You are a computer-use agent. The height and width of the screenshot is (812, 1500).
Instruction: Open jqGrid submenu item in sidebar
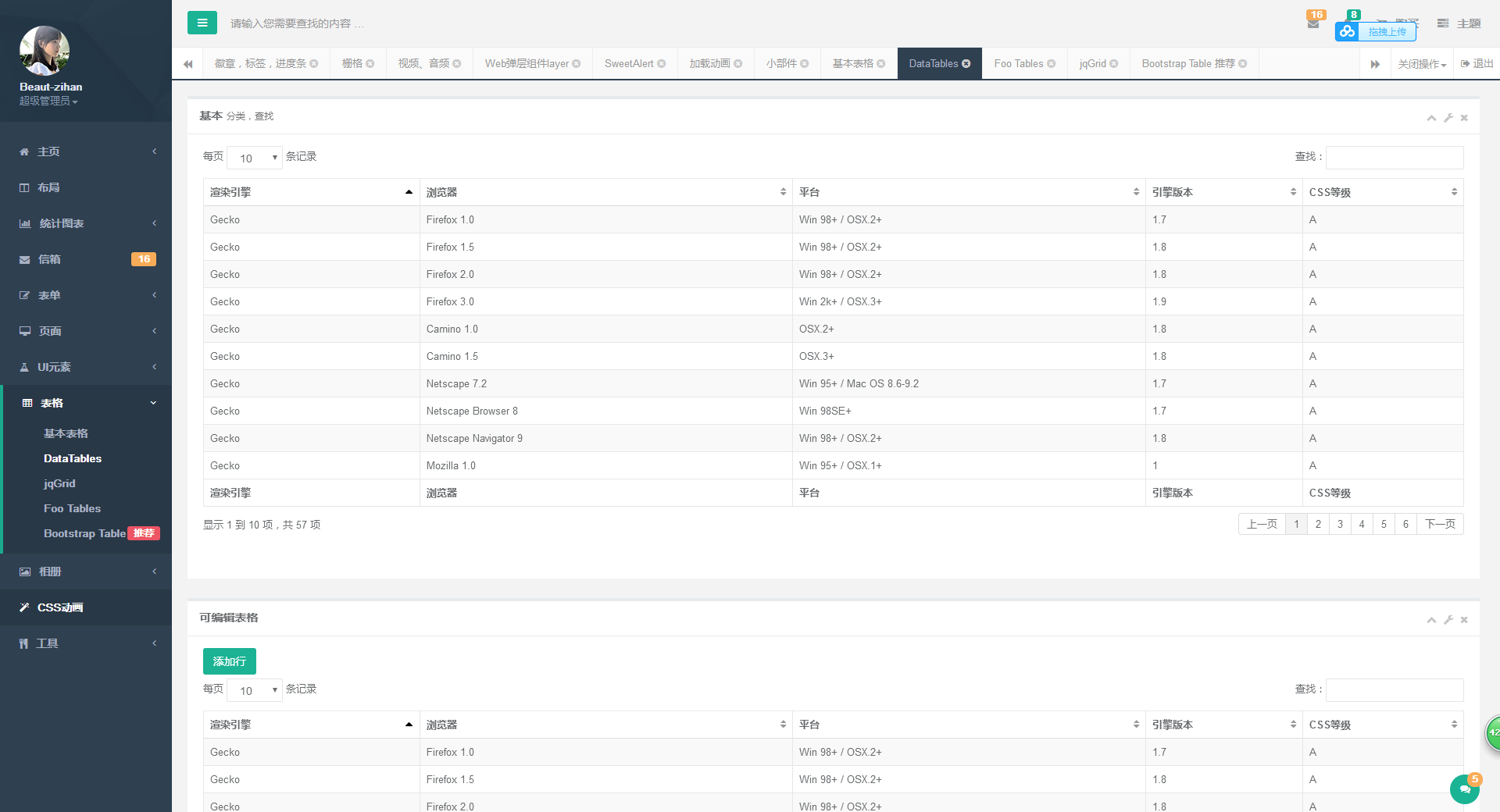pyautogui.click(x=59, y=483)
